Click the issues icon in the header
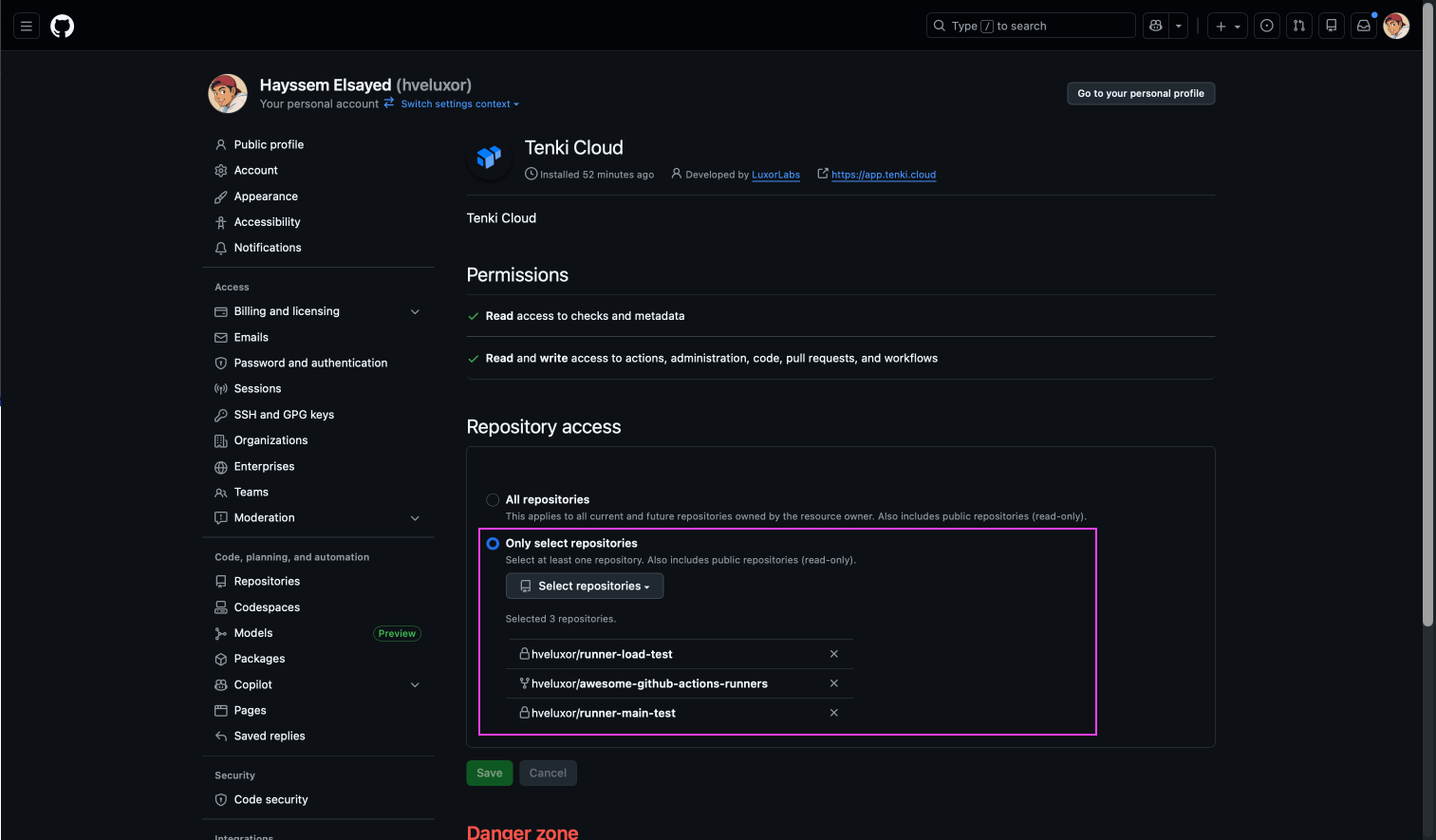 pos(1266,26)
